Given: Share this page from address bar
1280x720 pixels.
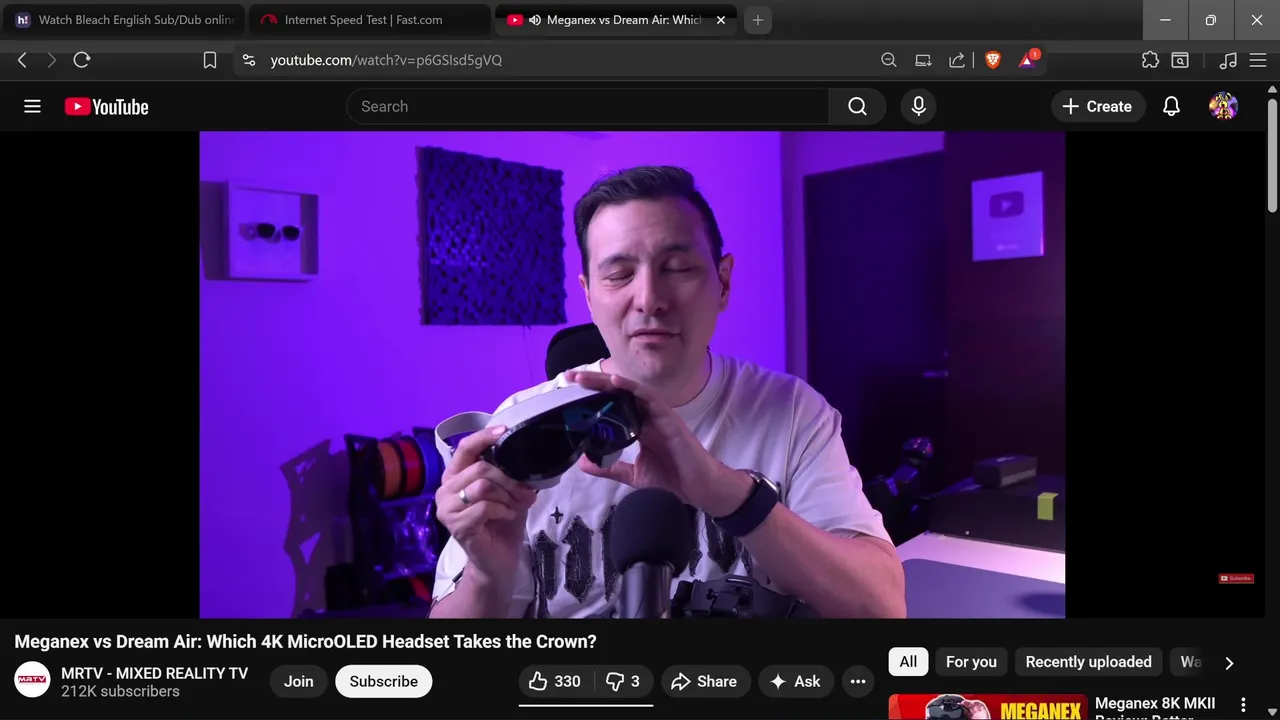Looking at the screenshot, I should click(957, 60).
